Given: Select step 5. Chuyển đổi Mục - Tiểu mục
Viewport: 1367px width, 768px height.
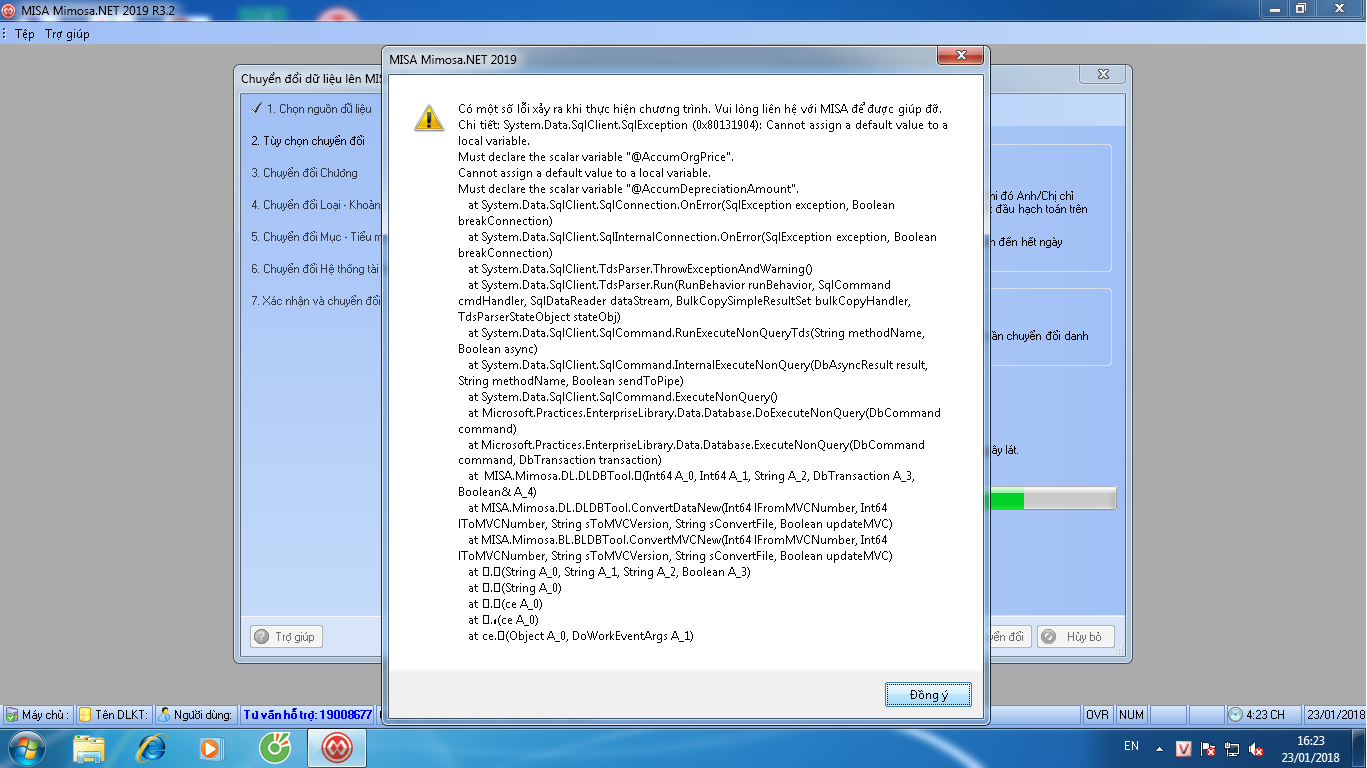Looking at the screenshot, I should point(315,237).
